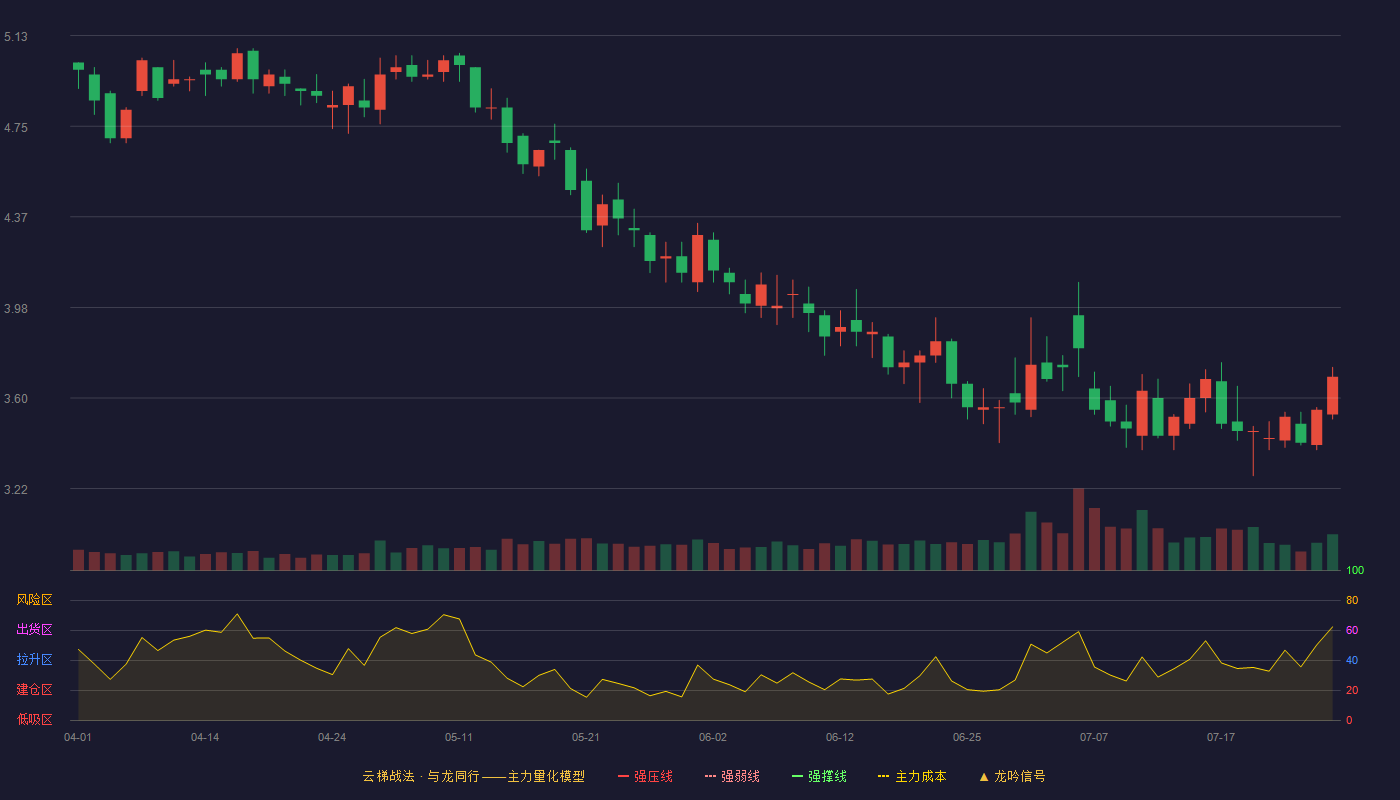Click the 60 indicator axis value

[x=1352, y=630]
